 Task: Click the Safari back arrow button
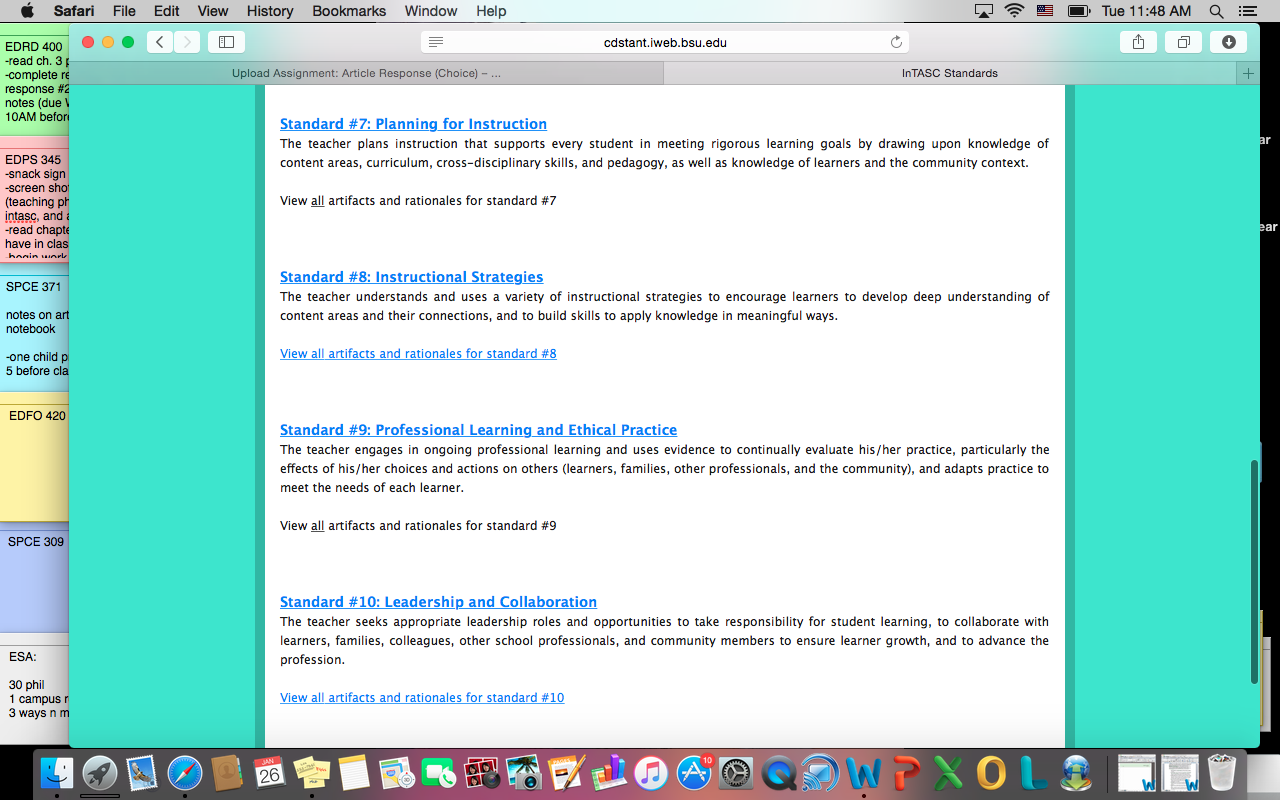160,42
